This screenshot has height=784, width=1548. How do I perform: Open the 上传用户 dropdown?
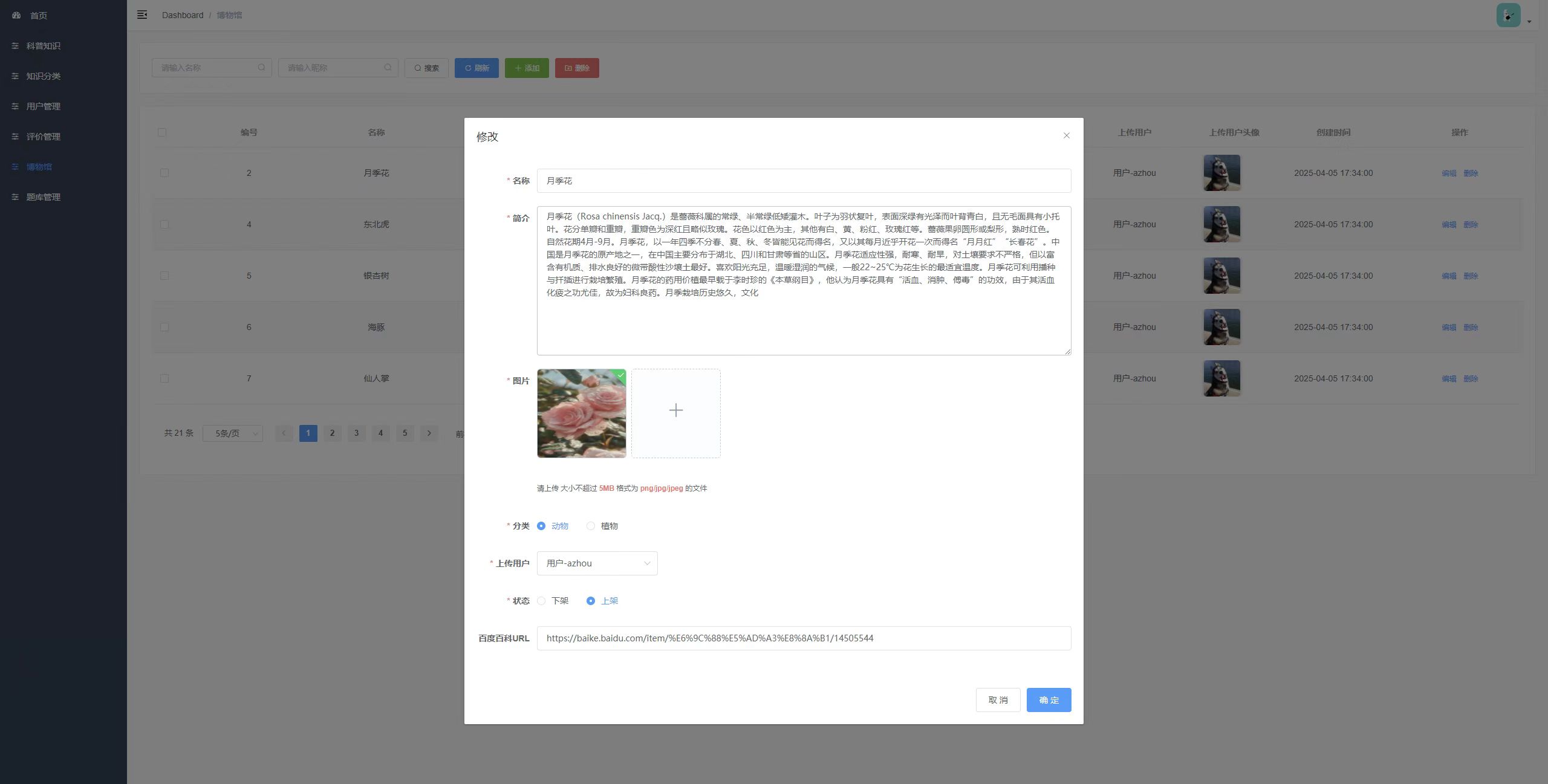pos(597,563)
